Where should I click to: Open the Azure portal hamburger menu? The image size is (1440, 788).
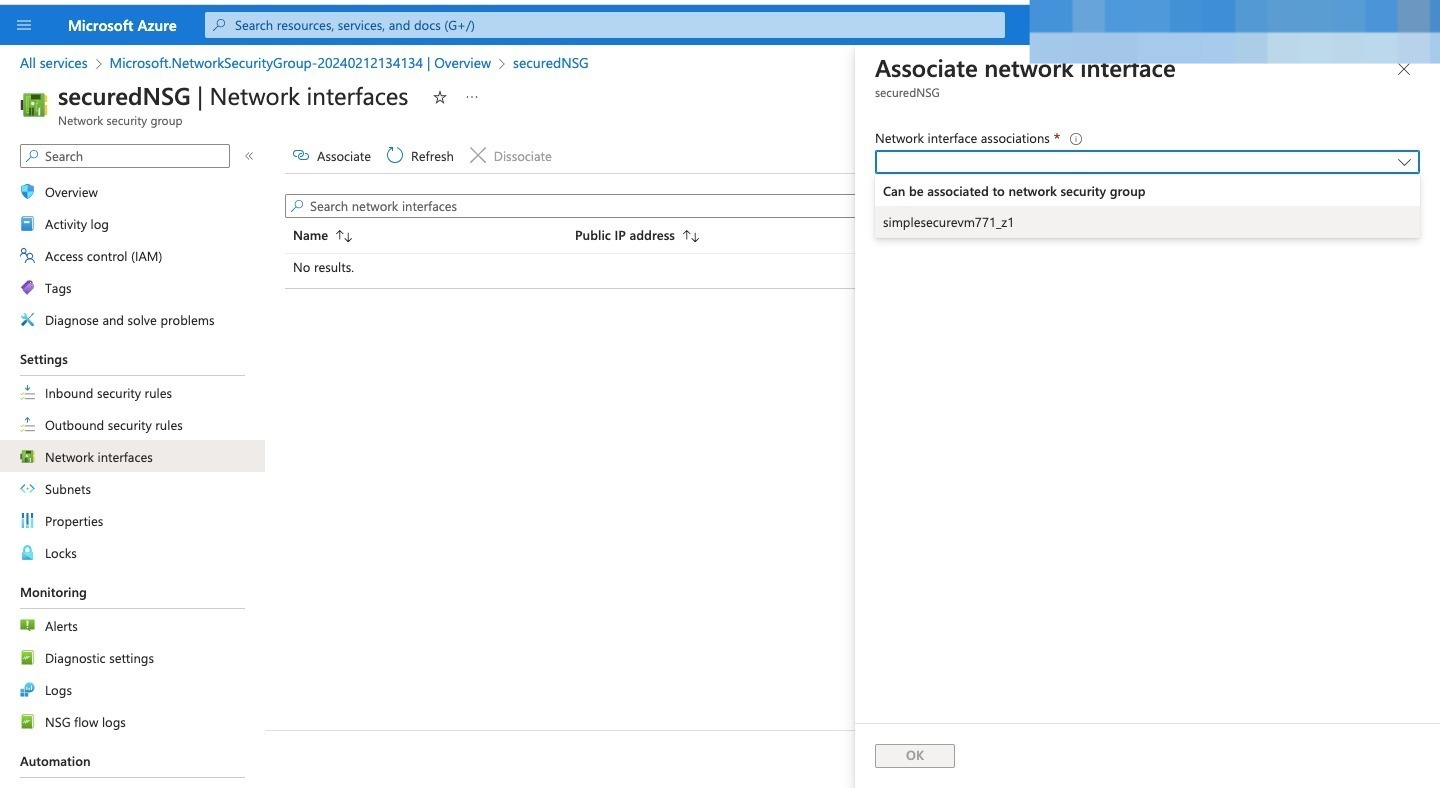coord(25,25)
